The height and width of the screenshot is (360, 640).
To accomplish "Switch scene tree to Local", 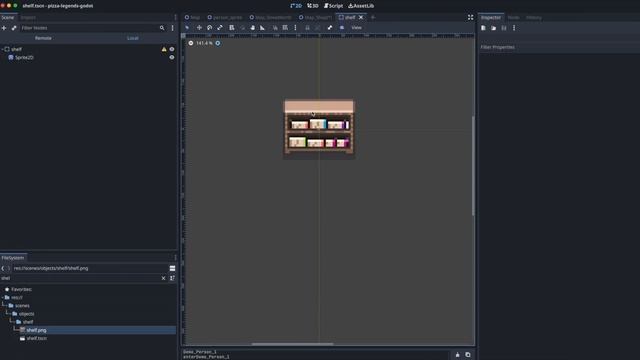I will coord(133,38).
